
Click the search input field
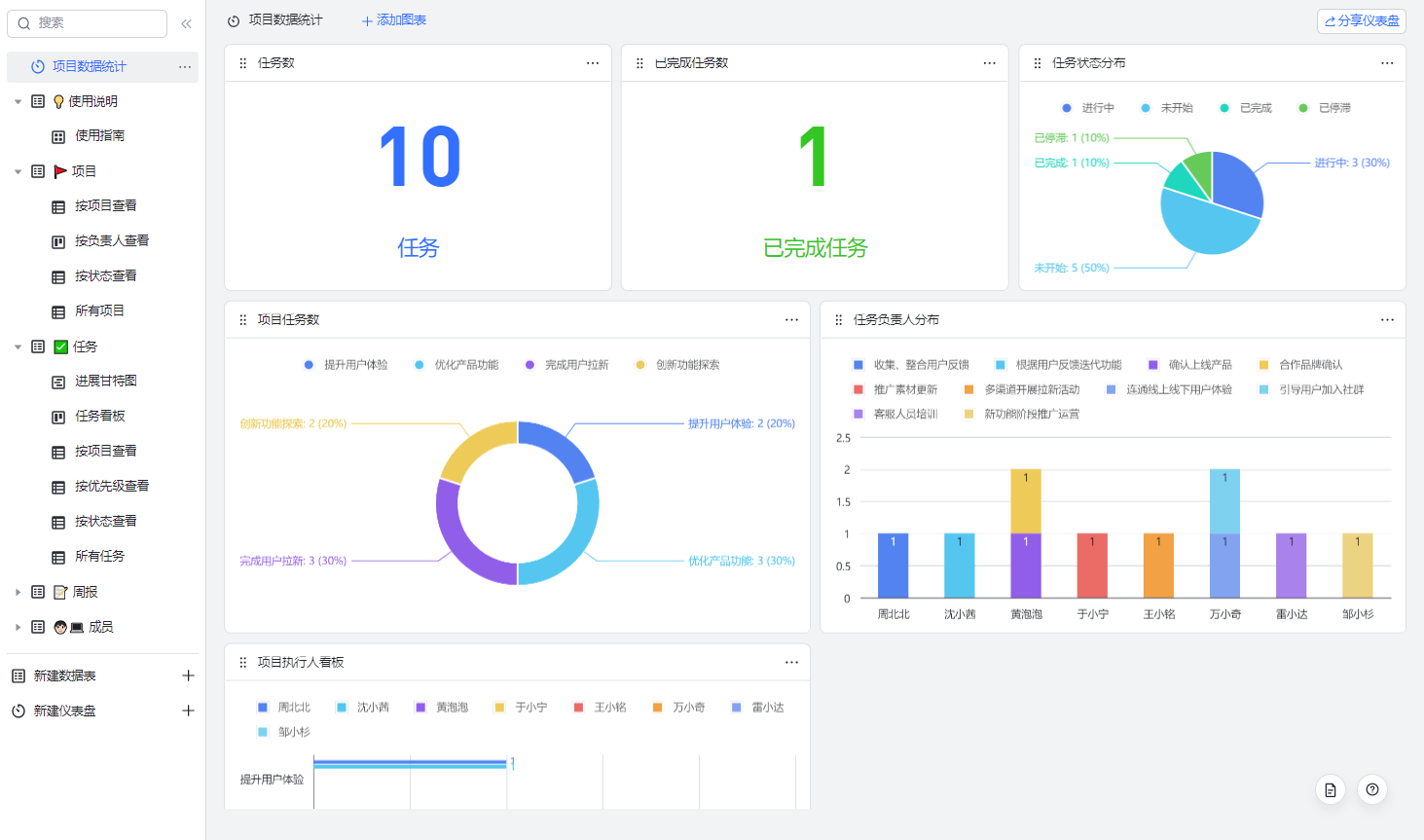pyautogui.click(x=92, y=23)
